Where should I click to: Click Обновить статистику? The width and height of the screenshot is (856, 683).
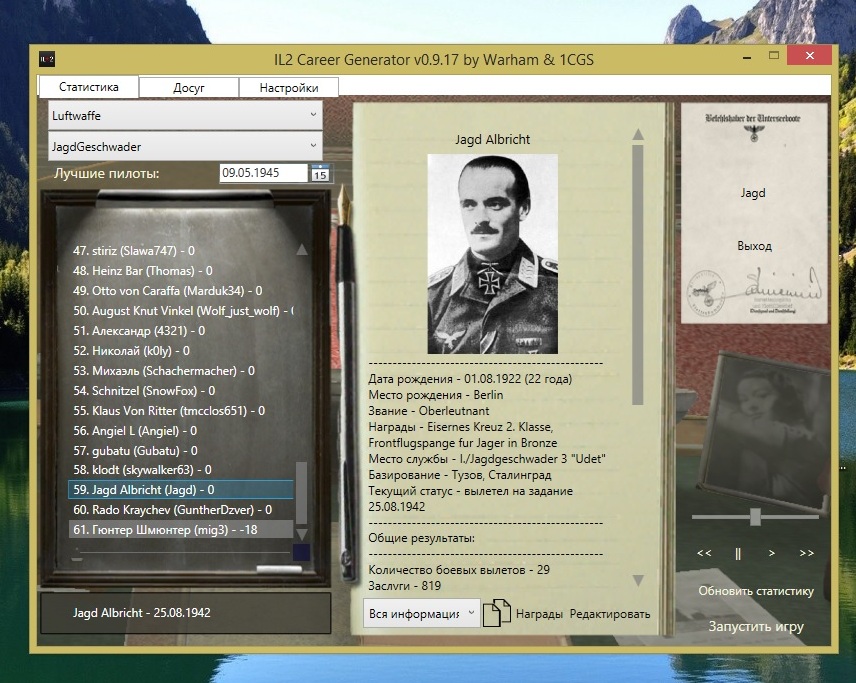coord(756,591)
